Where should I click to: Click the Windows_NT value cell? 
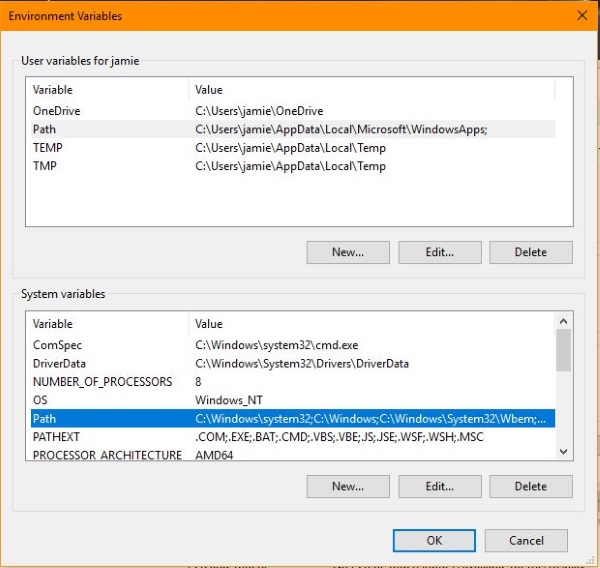pyautogui.click(x=229, y=400)
